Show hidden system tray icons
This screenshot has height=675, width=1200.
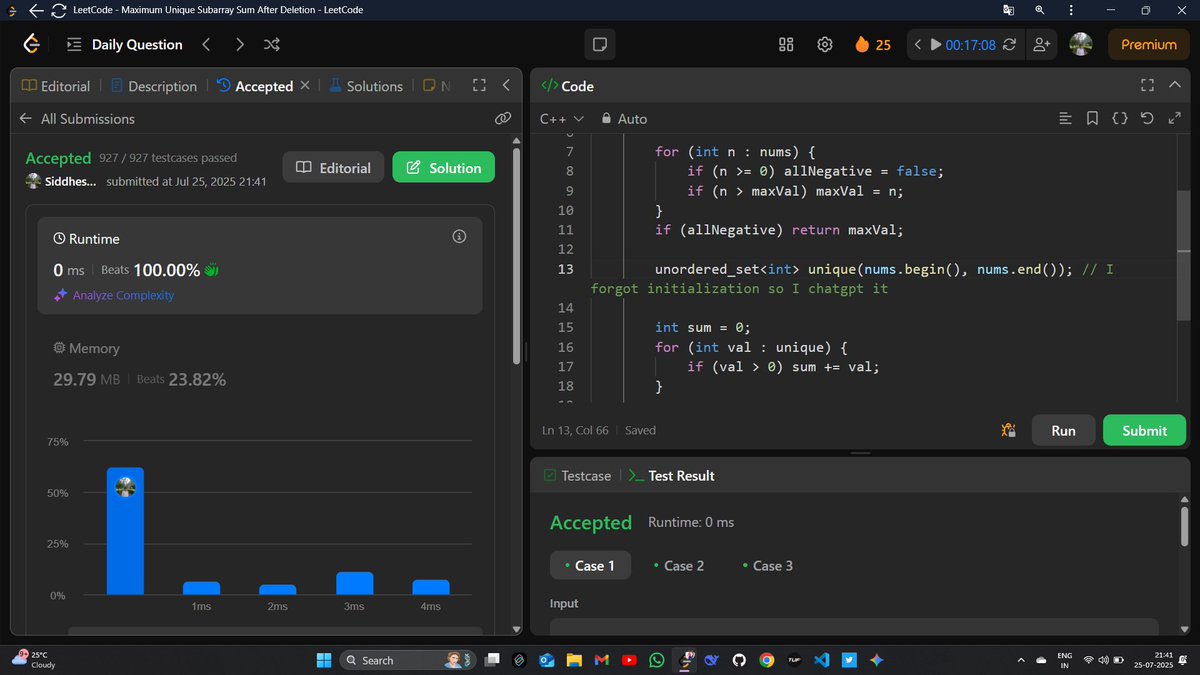click(x=1019, y=660)
